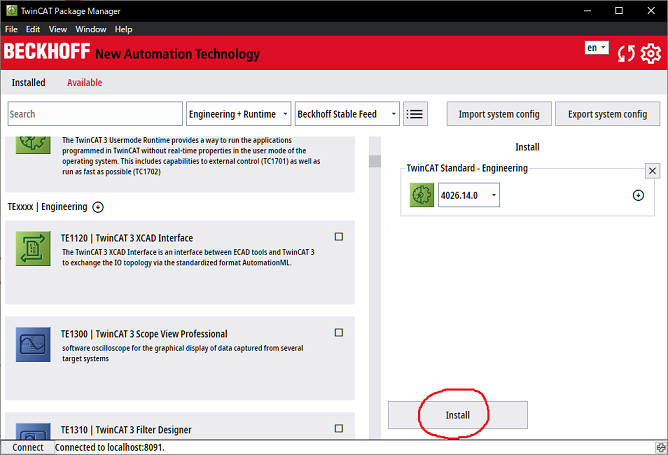Open the Beckhoff Stable Feed dropdown
668x455 pixels.
click(x=347, y=114)
